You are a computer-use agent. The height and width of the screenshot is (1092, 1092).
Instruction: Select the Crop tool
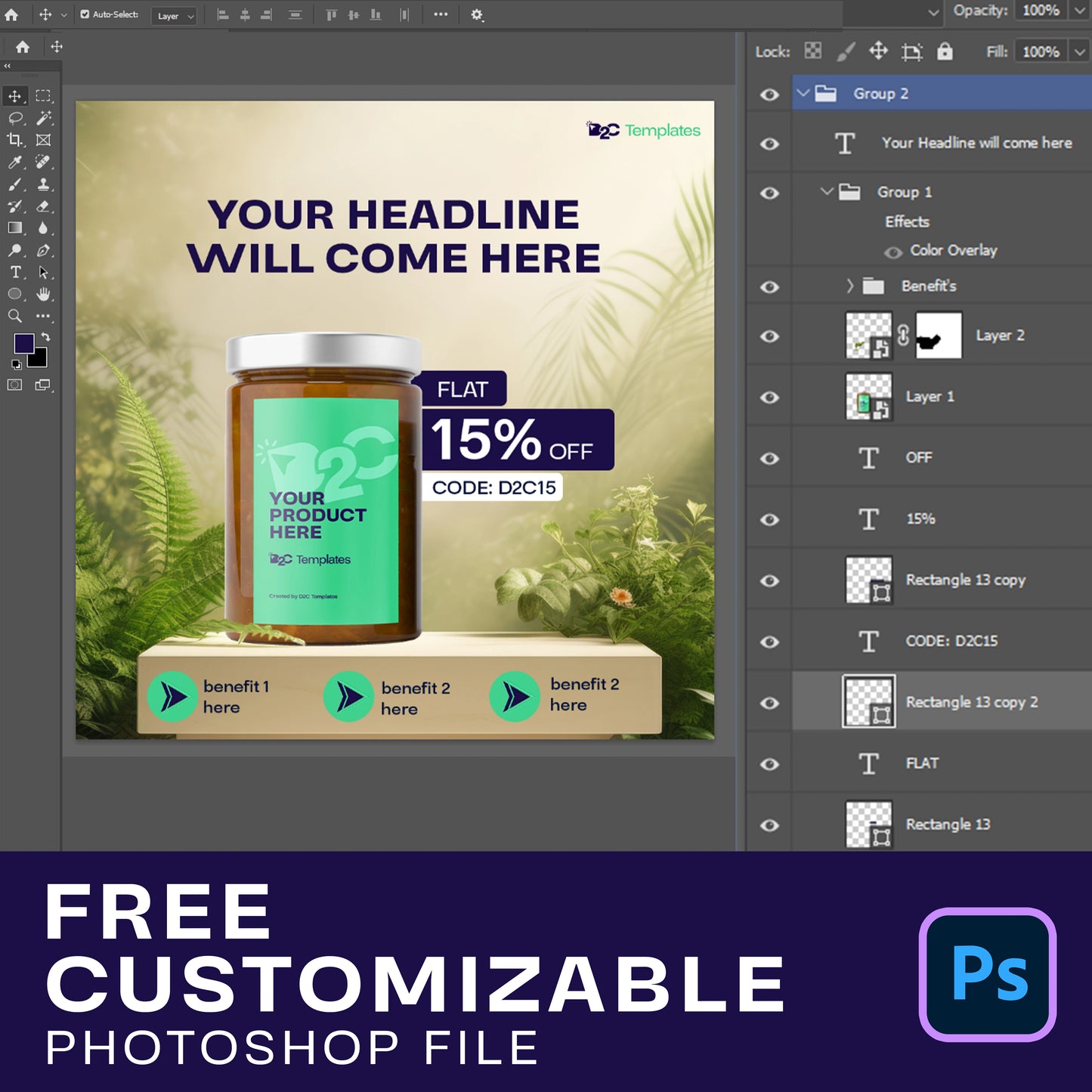click(x=14, y=140)
